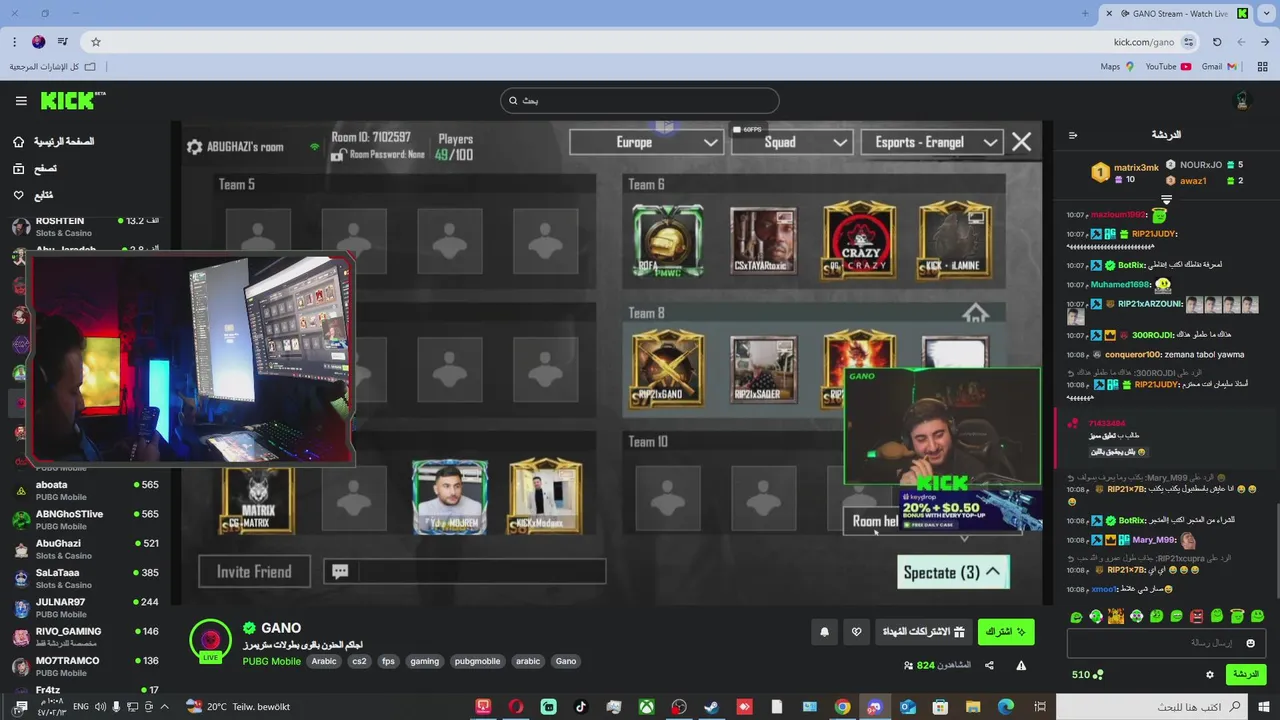The width and height of the screenshot is (1280, 720).
Task: Open the chat settings gear
Action: click(x=1209, y=675)
